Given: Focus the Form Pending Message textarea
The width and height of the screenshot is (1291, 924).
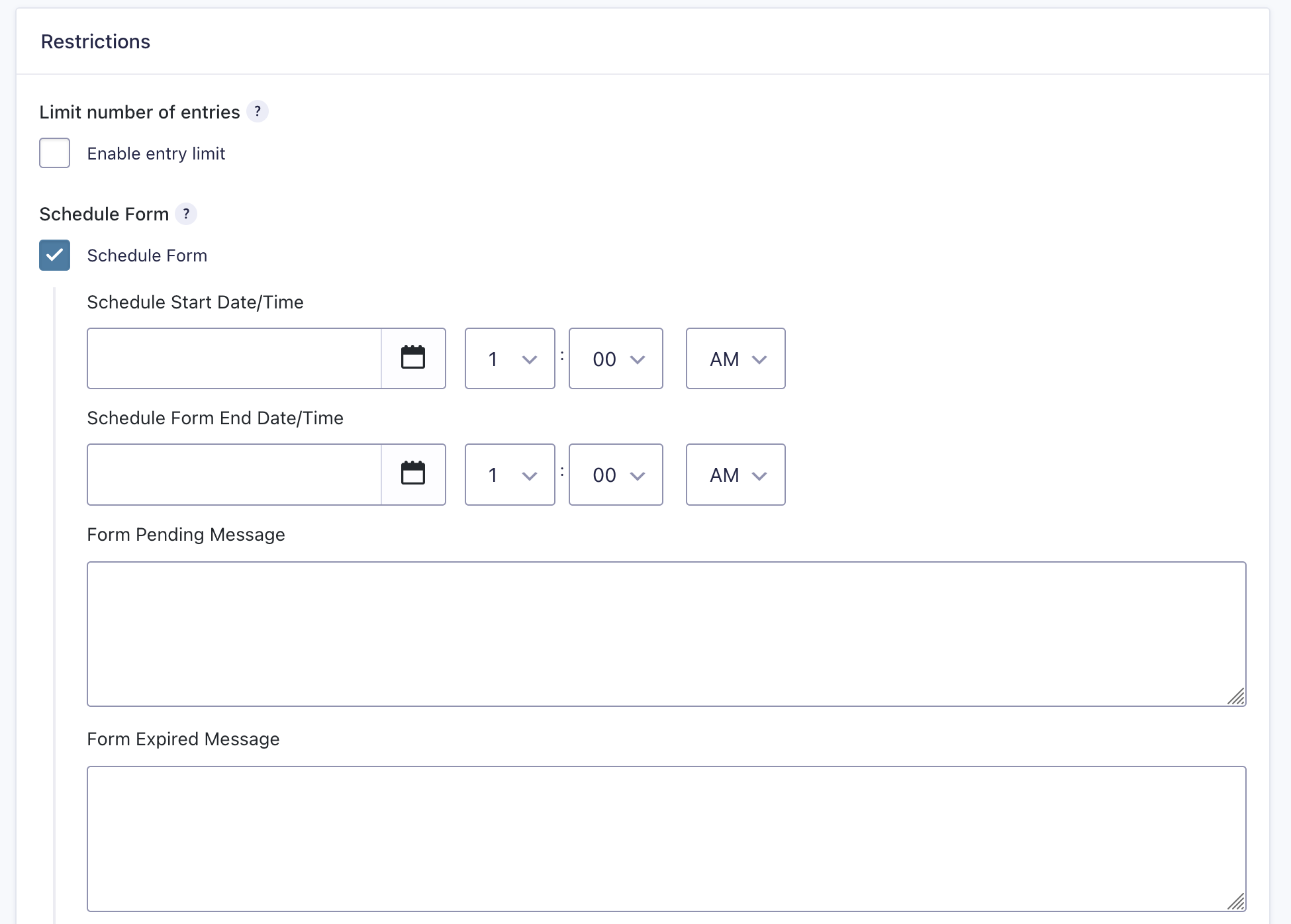Looking at the screenshot, I should [666, 633].
